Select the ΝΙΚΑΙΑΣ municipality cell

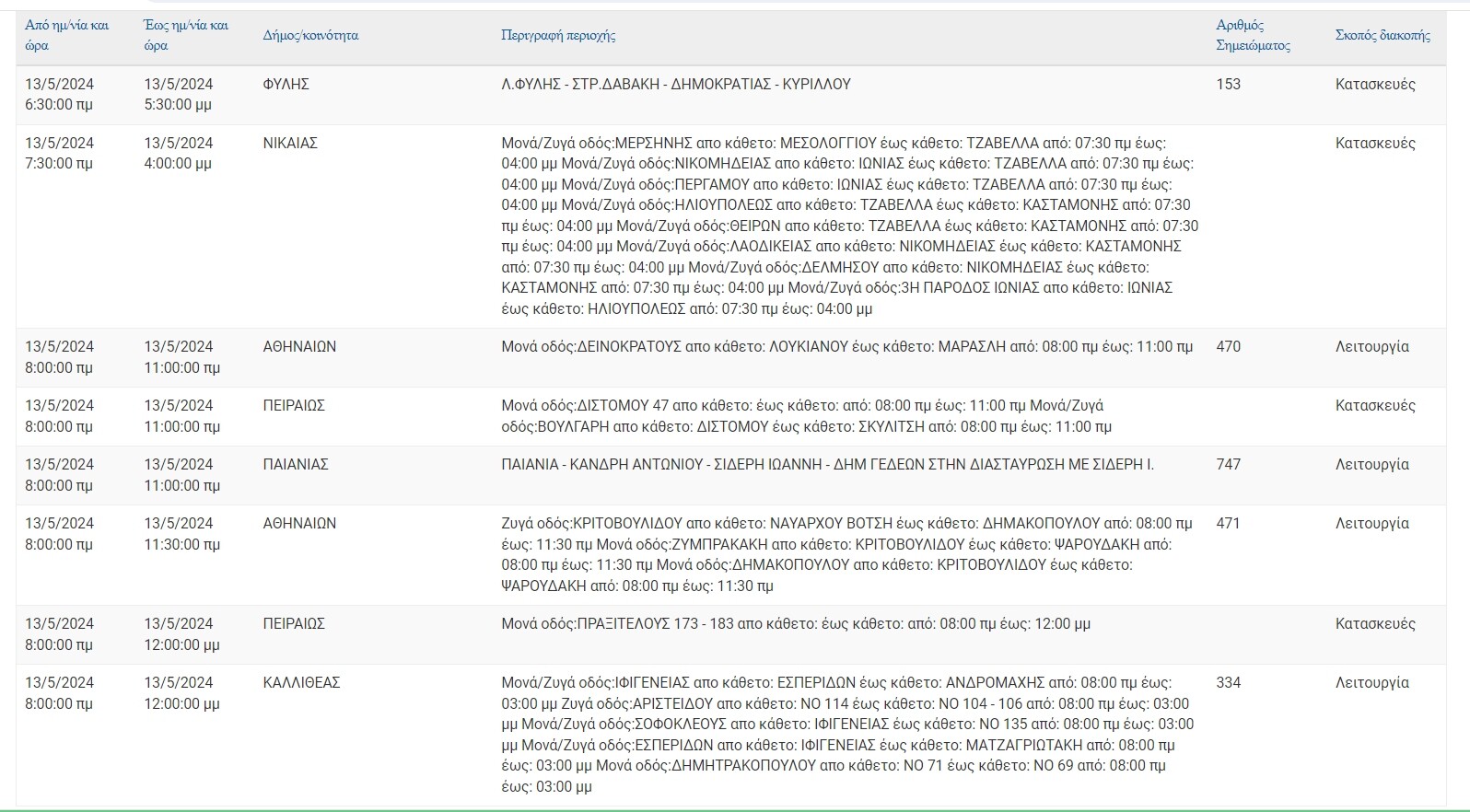pyautogui.click(x=290, y=143)
